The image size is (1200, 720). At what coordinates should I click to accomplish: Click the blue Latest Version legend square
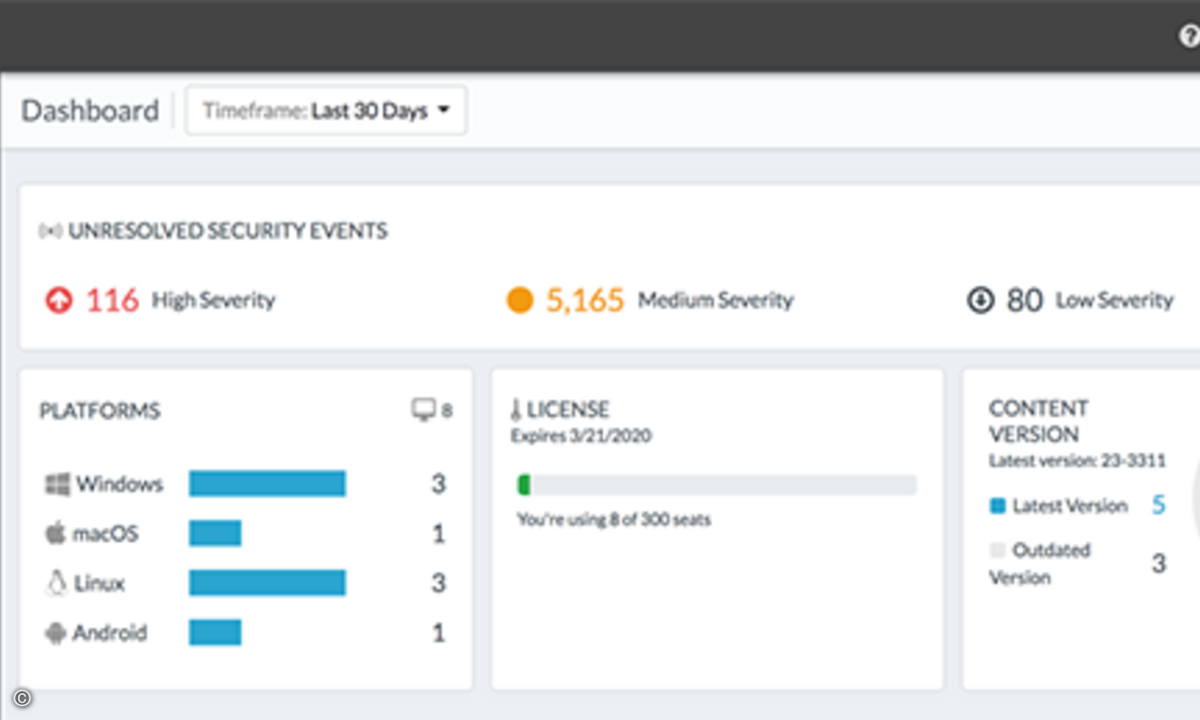(997, 506)
